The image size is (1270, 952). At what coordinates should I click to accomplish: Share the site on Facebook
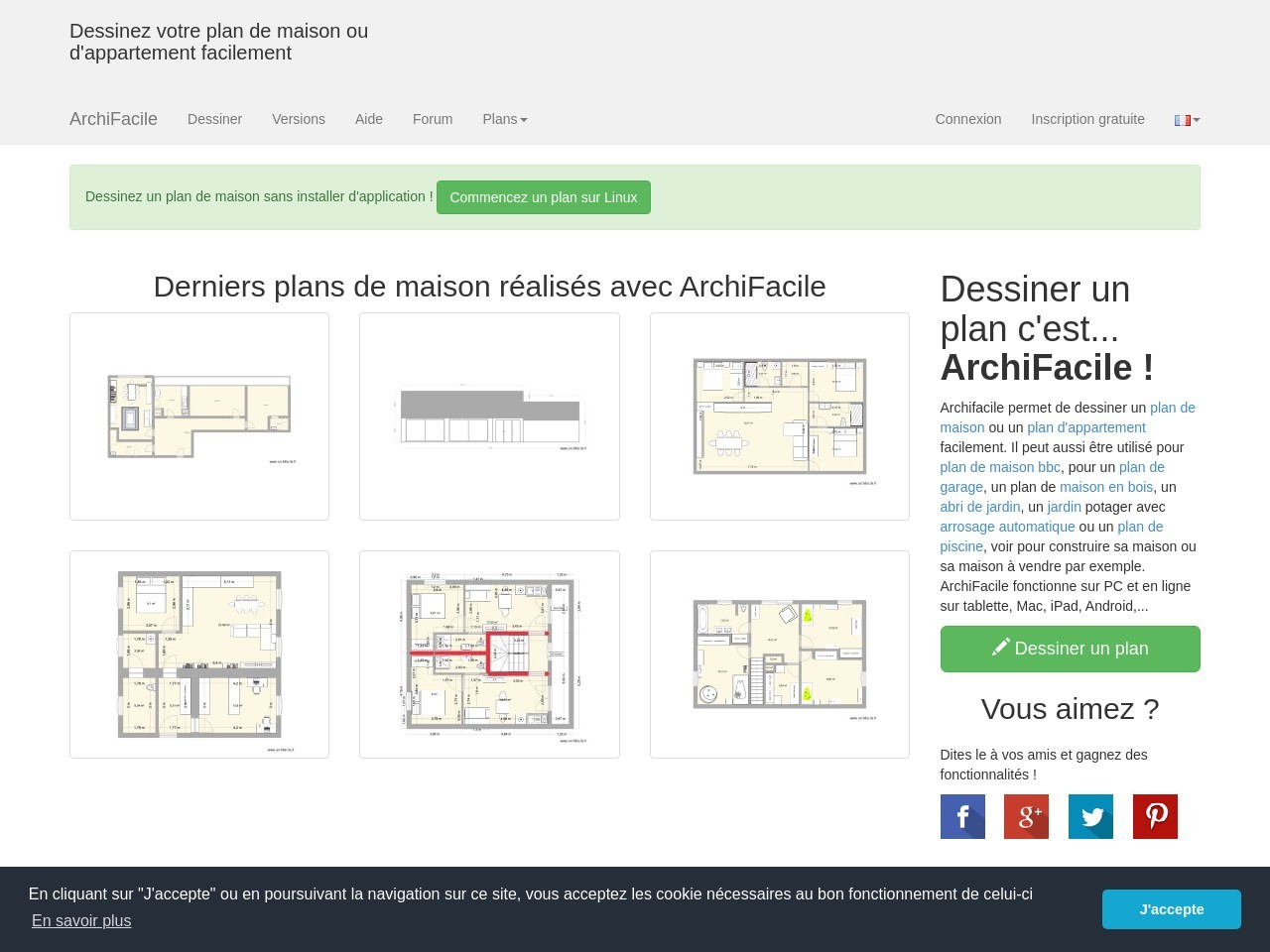[962, 816]
